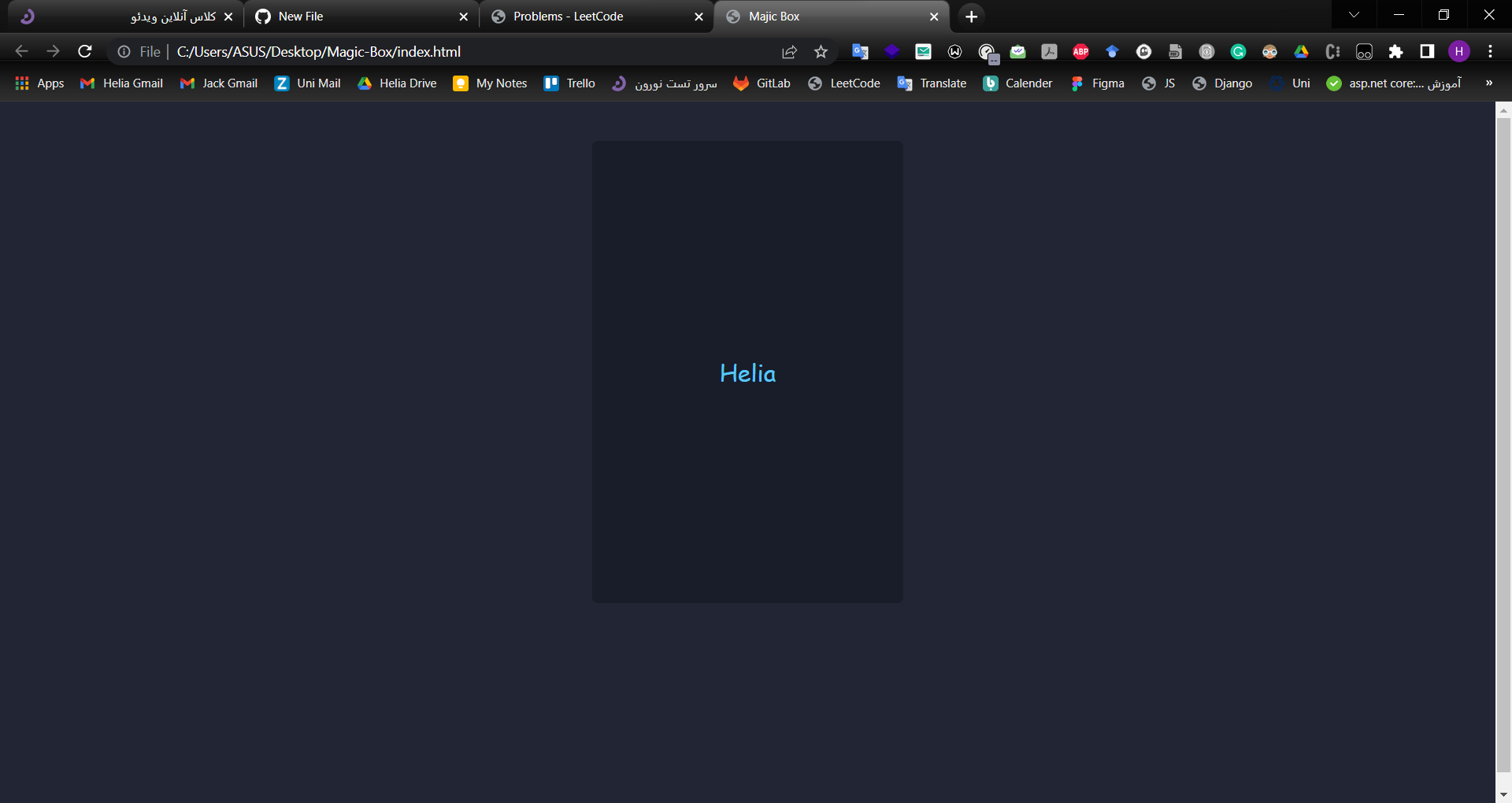The width and height of the screenshot is (1512, 803).
Task: Open the Trello bookmark
Action: pos(569,83)
